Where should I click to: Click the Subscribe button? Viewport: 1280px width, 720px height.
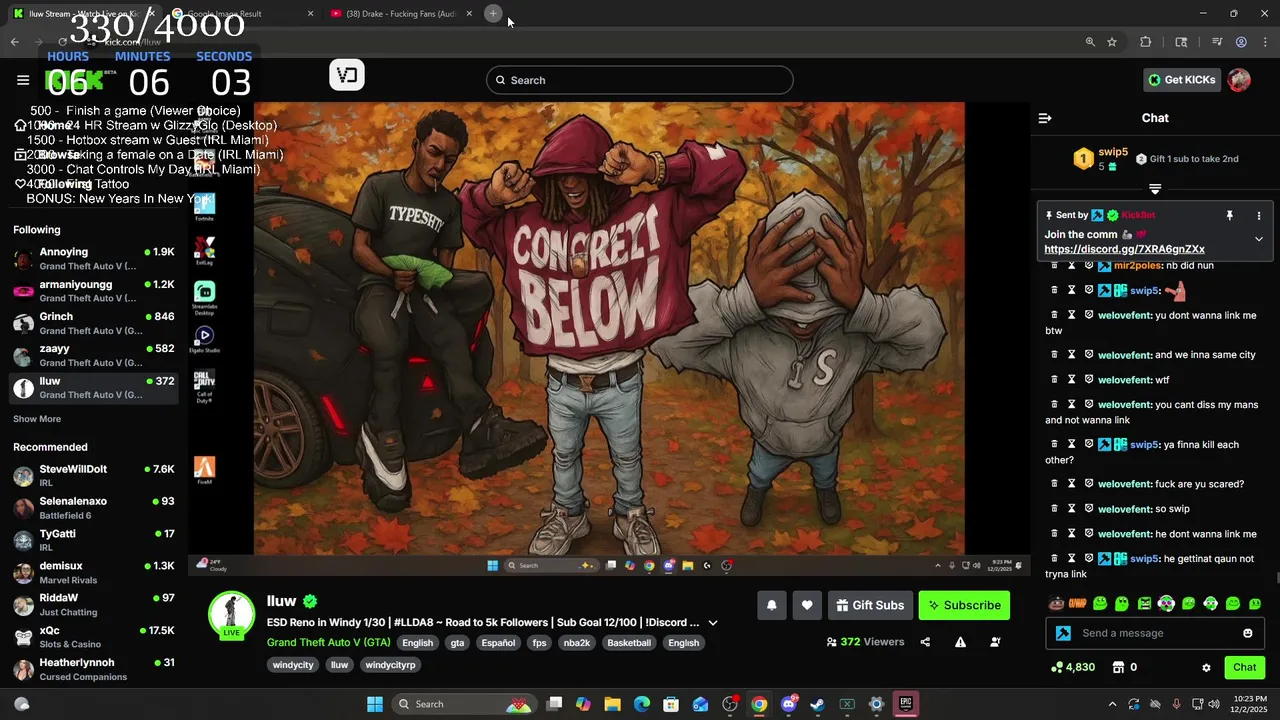[964, 605]
